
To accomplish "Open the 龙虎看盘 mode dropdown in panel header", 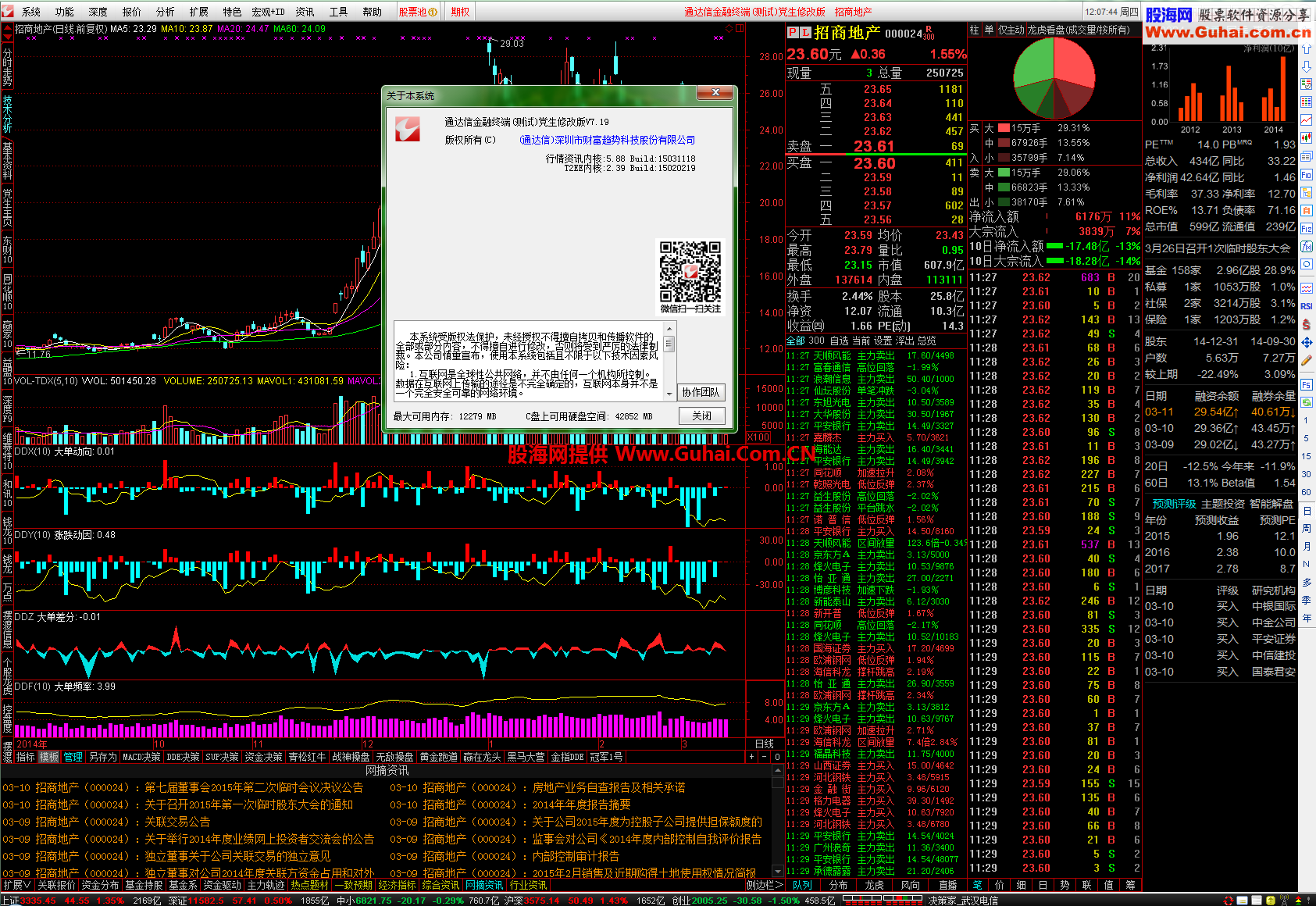I will pos(1078,30).
